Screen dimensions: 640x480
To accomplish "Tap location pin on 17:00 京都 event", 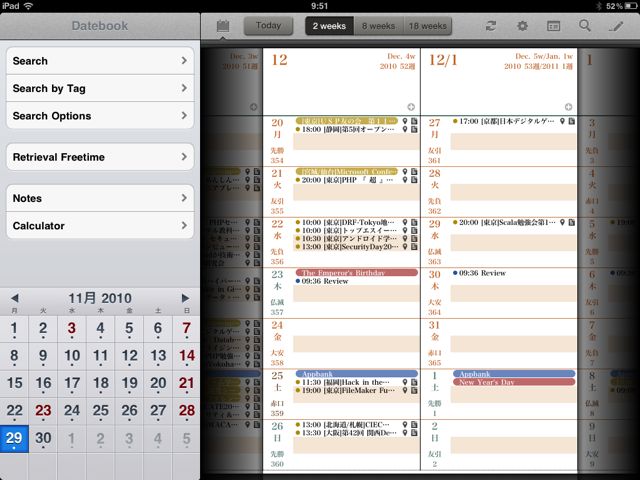I will pyautogui.click(x=562, y=121).
